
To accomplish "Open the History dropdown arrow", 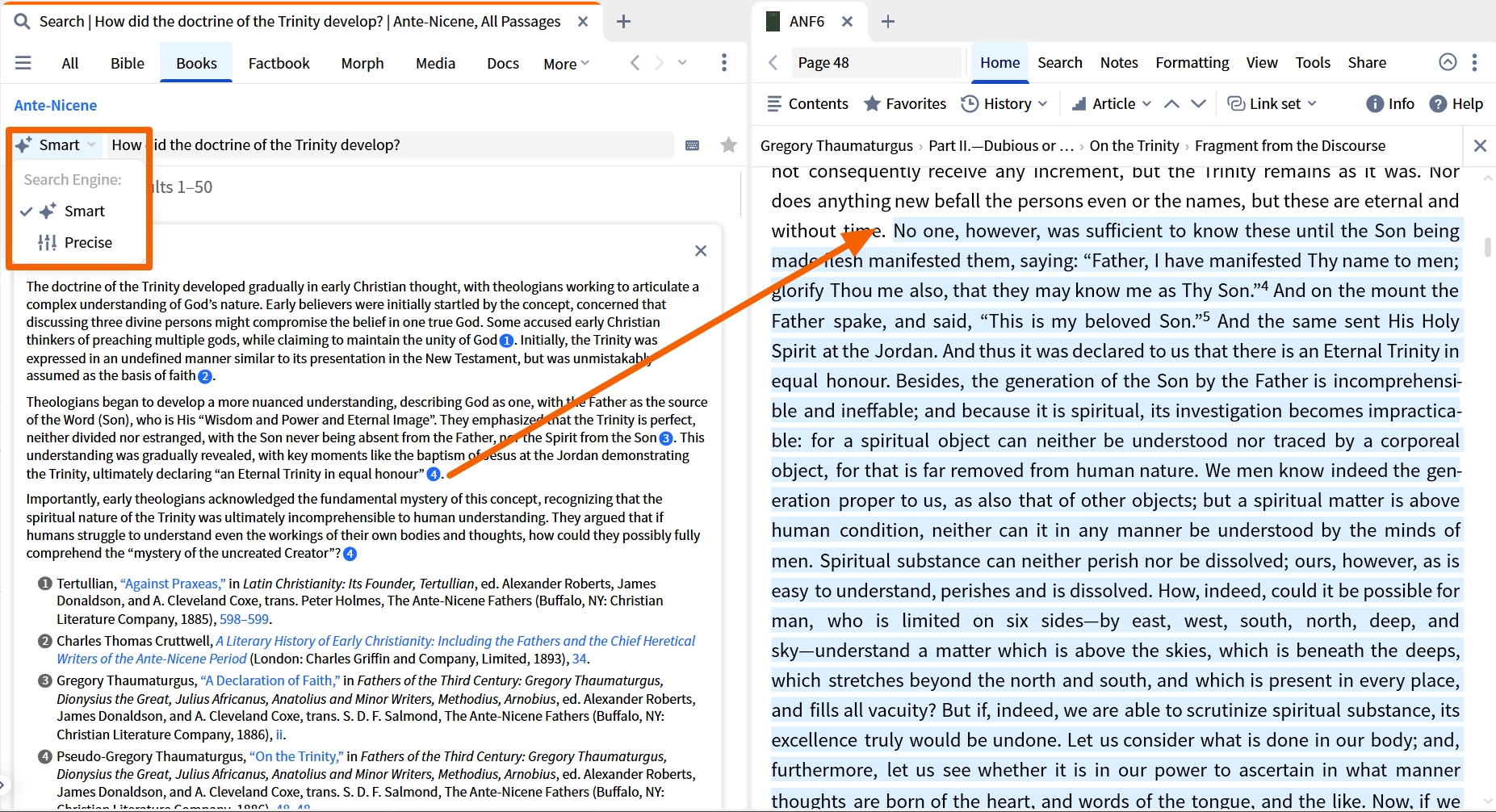I will coord(1043,103).
